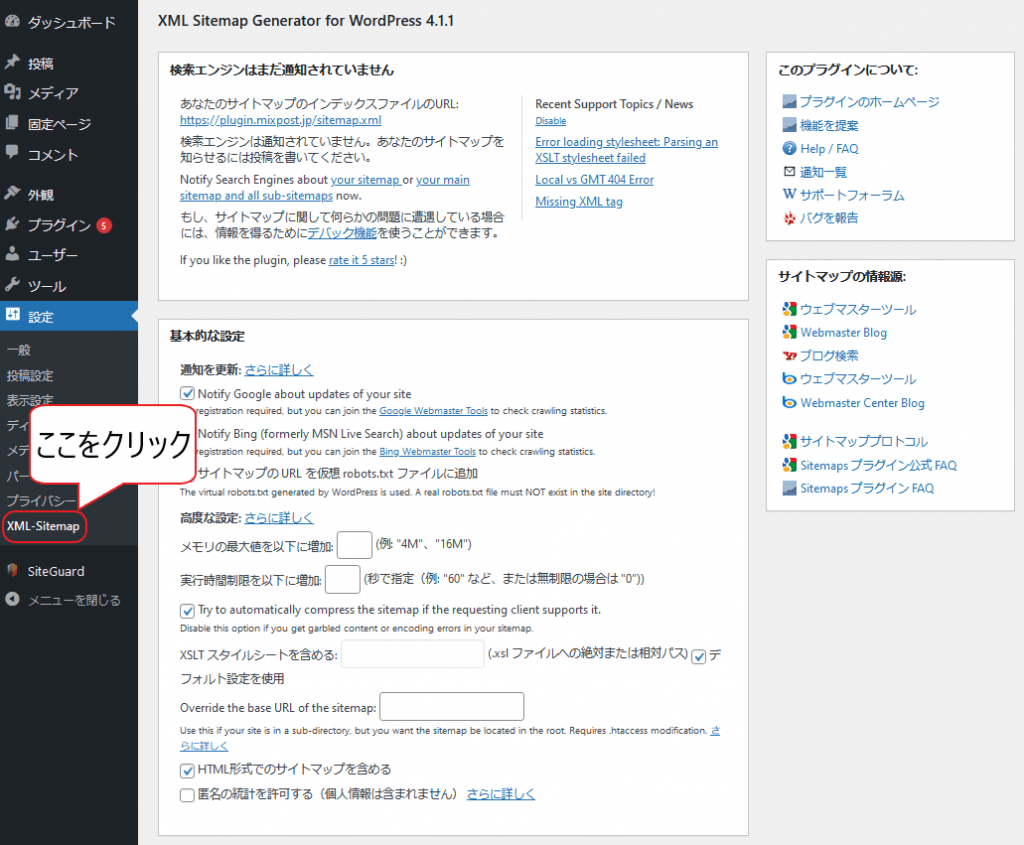The width and height of the screenshot is (1024, 845).
Task: Click the 固定ページ pages icon
Action: point(13,124)
